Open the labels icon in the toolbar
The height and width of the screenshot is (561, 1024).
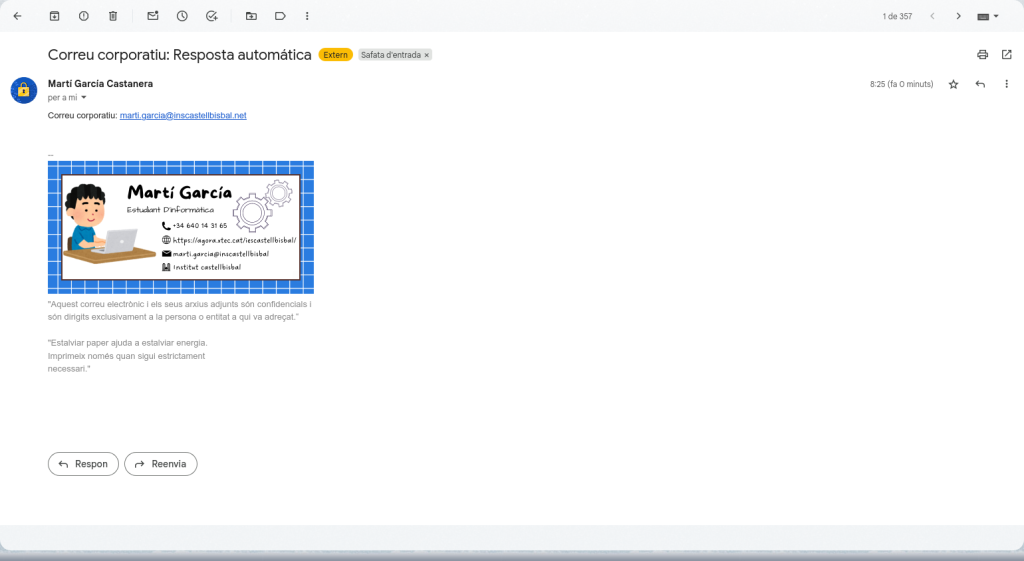click(280, 16)
